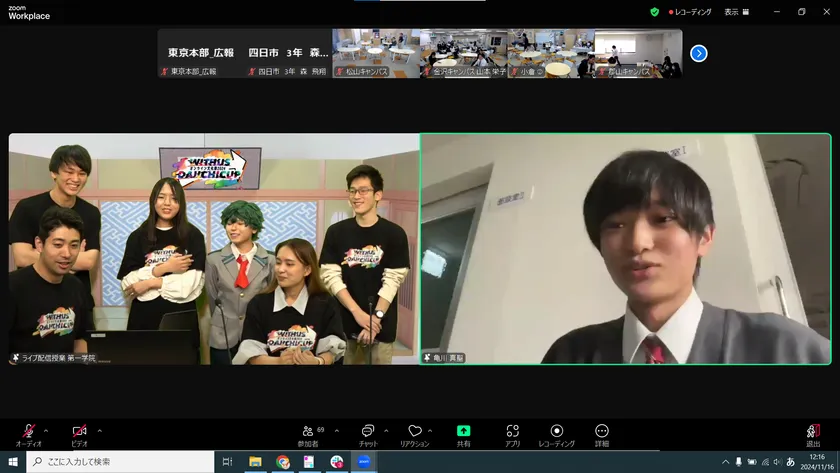Select the 郡山キャンパス participant thumbnail
The image size is (840, 473).
pyautogui.click(x=638, y=53)
